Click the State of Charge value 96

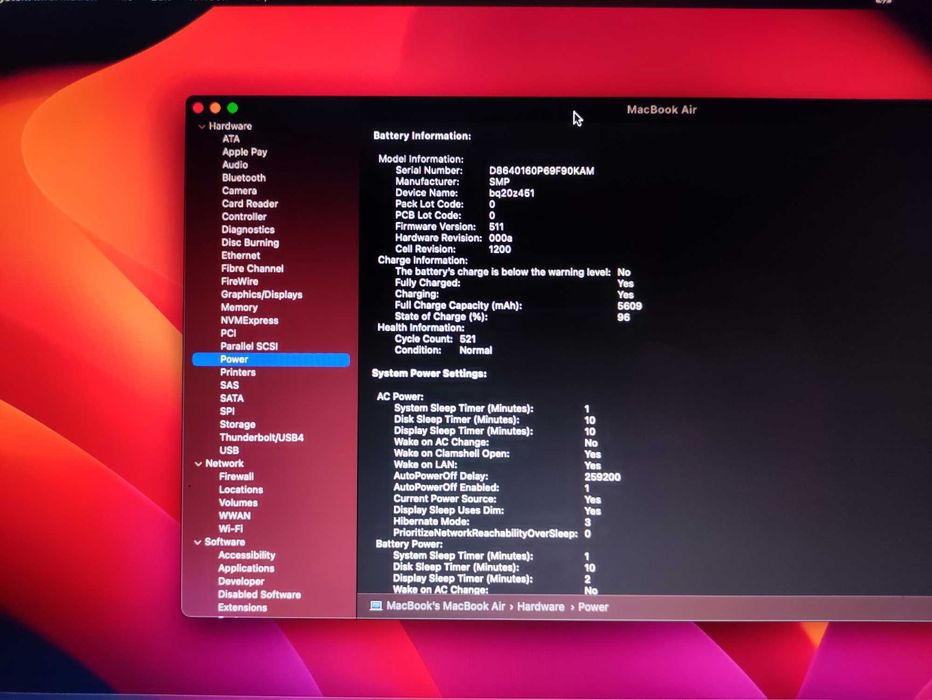[x=623, y=317]
